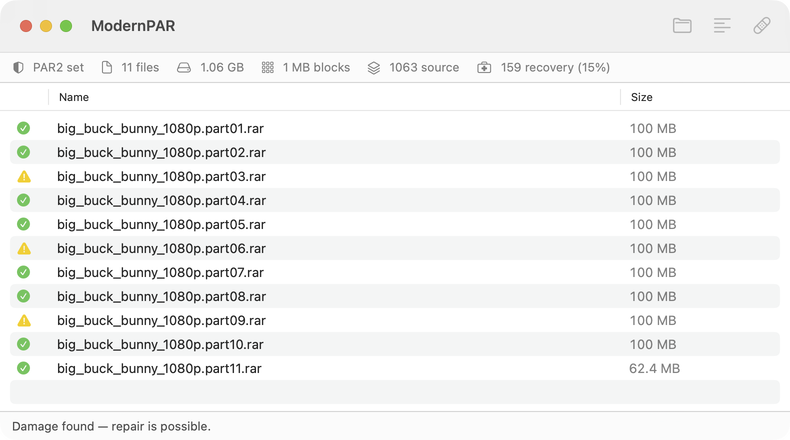Close the ModernPAR window
The width and height of the screenshot is (790, 440).
(x=26, y=26)
